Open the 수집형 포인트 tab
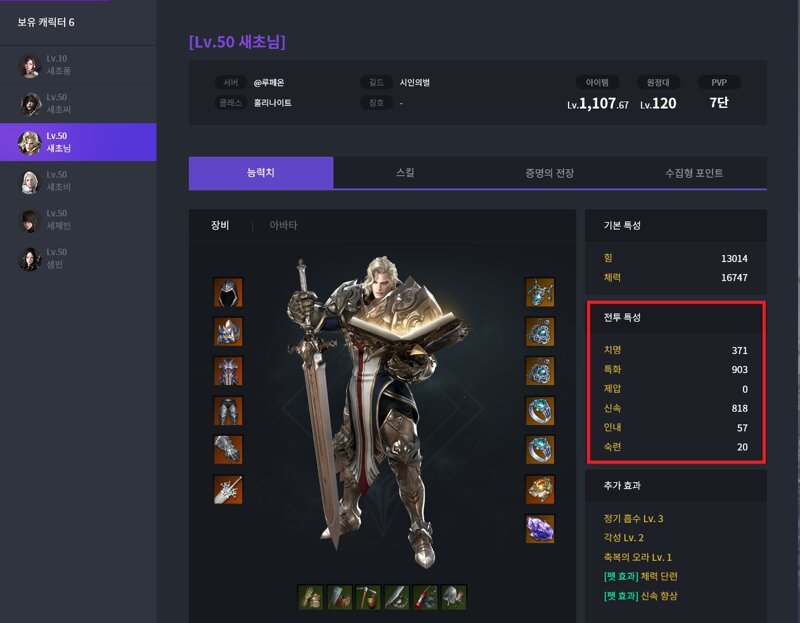The image size is (800, 623). pos(694,172)
